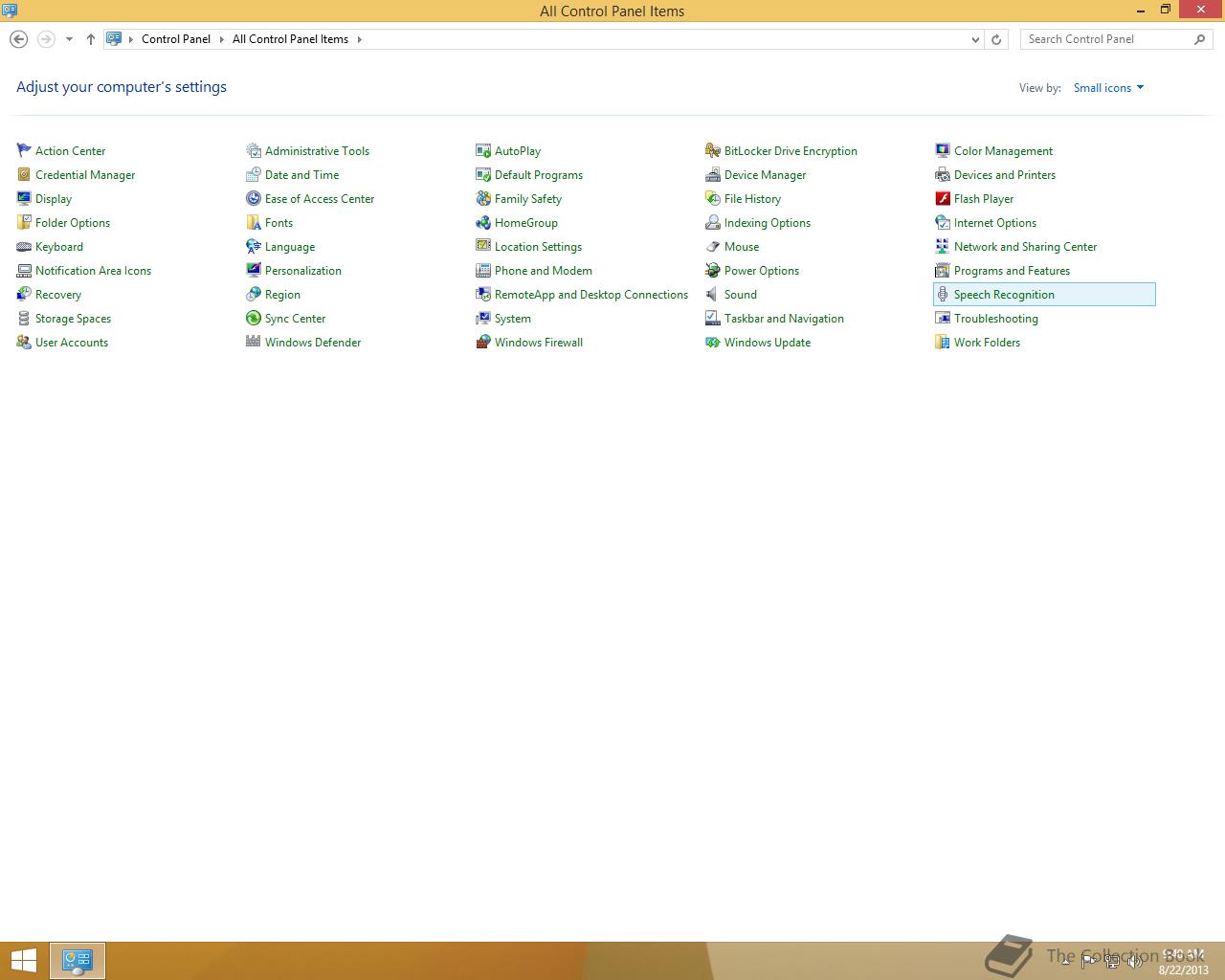Screen dimensions: 1225x980
Task: Click the Display monitor icon
Action: (24, 198)
